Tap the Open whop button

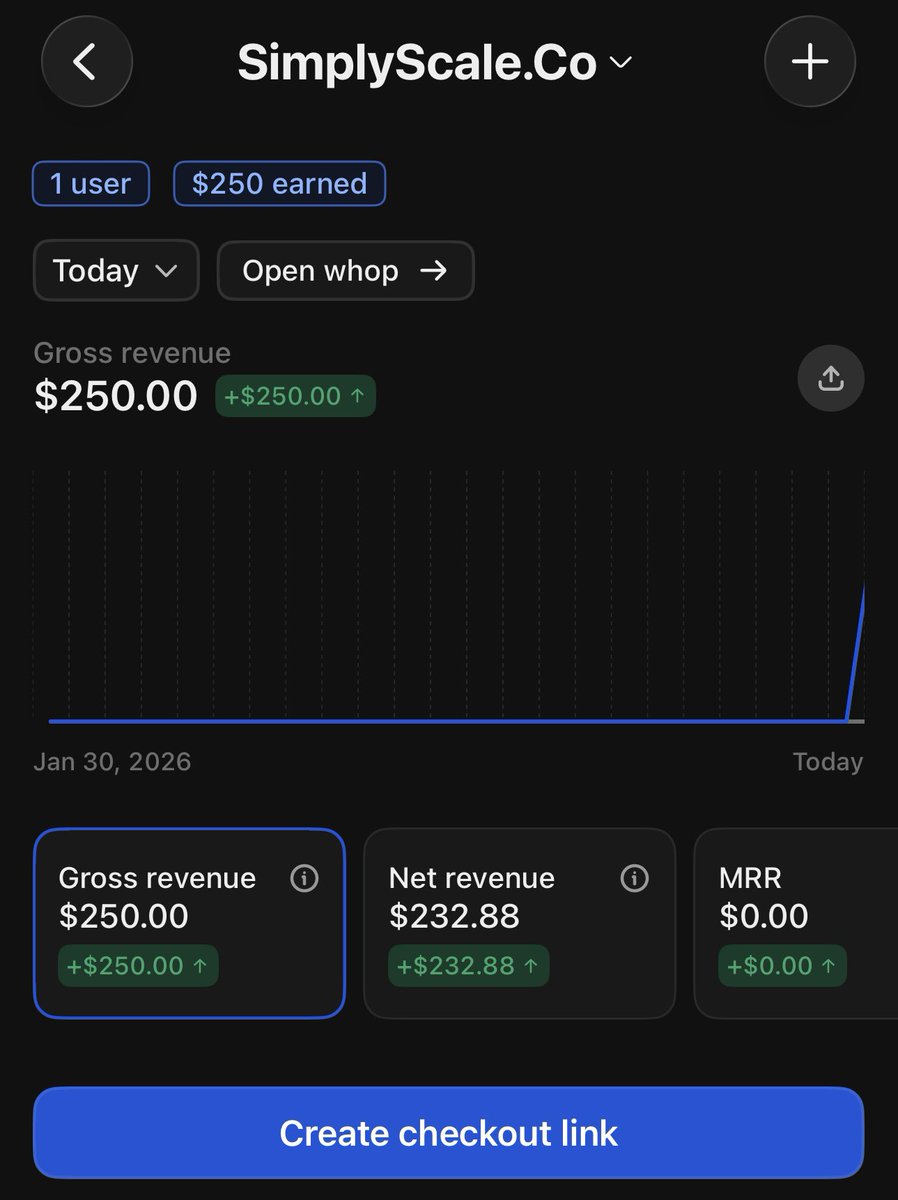[345, 270]
